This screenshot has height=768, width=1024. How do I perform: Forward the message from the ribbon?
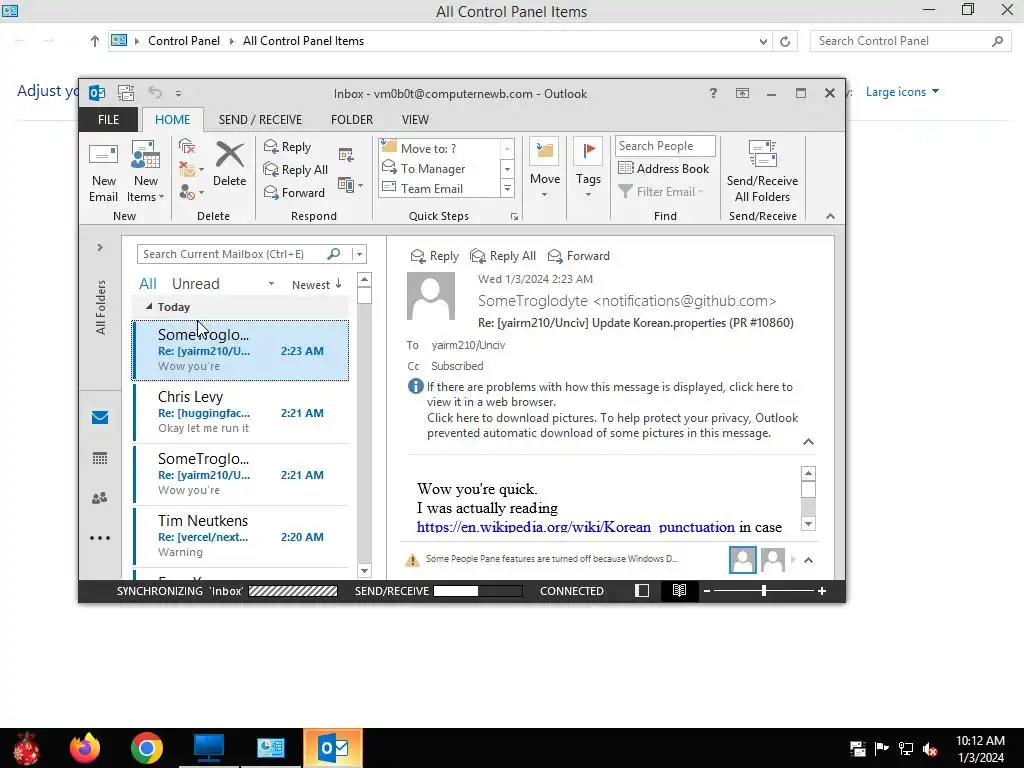click(294, 193)
